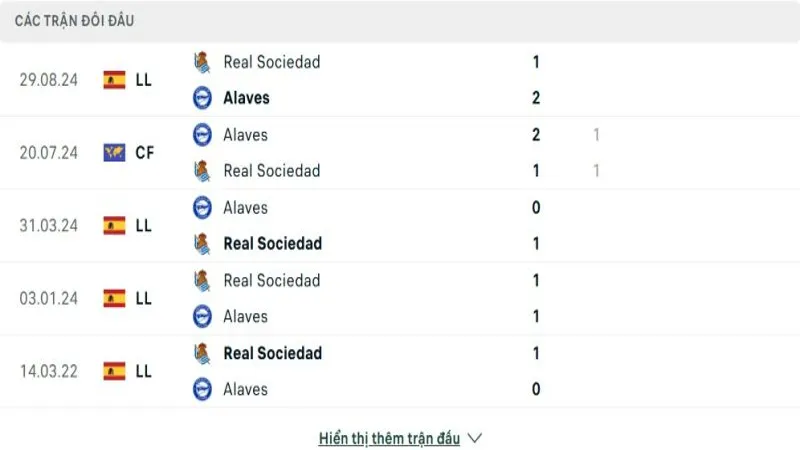The height and width of the screenshot is (450, 800).
Task: Click Real Sociedad crest in 29.08.24 match
Action: coord(202,62)
